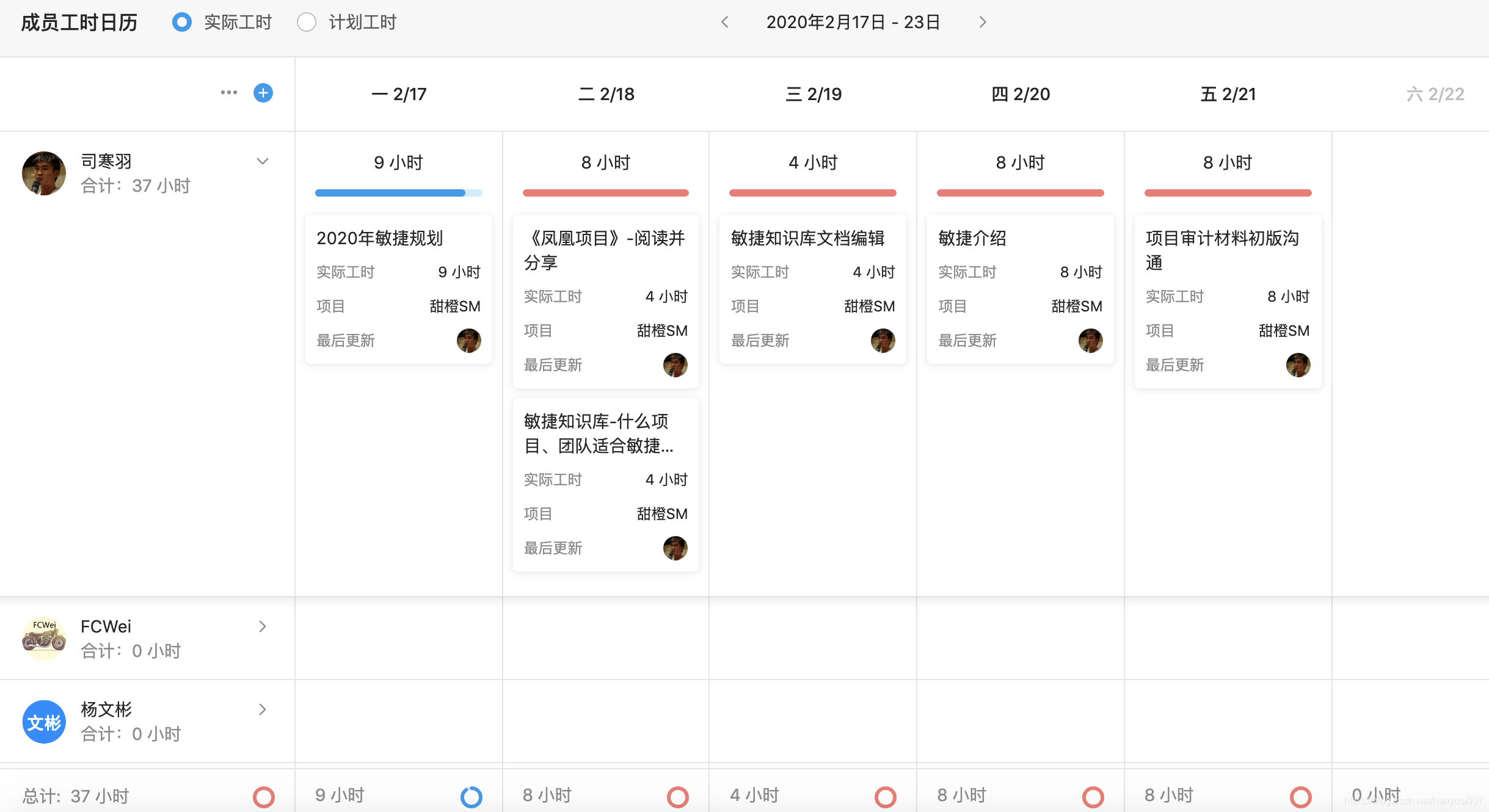The image size is (1489, 812).
Task: Go to next week arrow
Action: pos(982,23)
